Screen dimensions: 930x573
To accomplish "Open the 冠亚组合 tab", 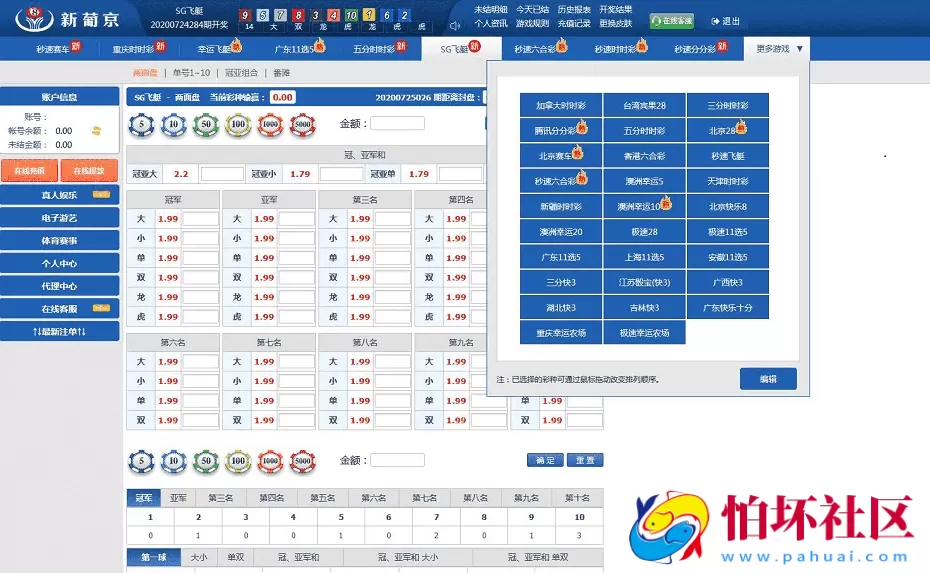I will click(x=241, y=73).
